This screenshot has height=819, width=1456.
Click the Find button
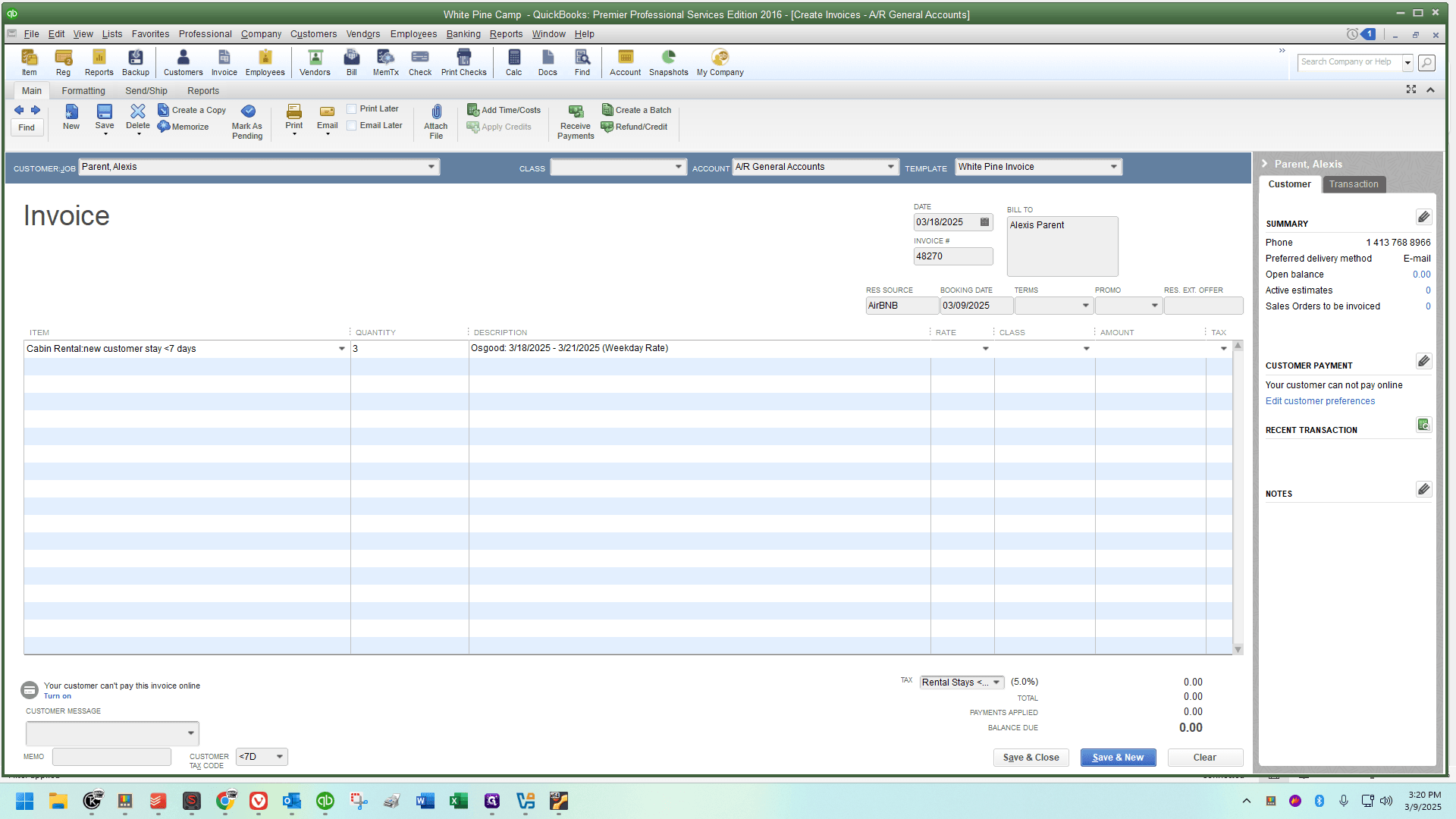click(27, 127)
